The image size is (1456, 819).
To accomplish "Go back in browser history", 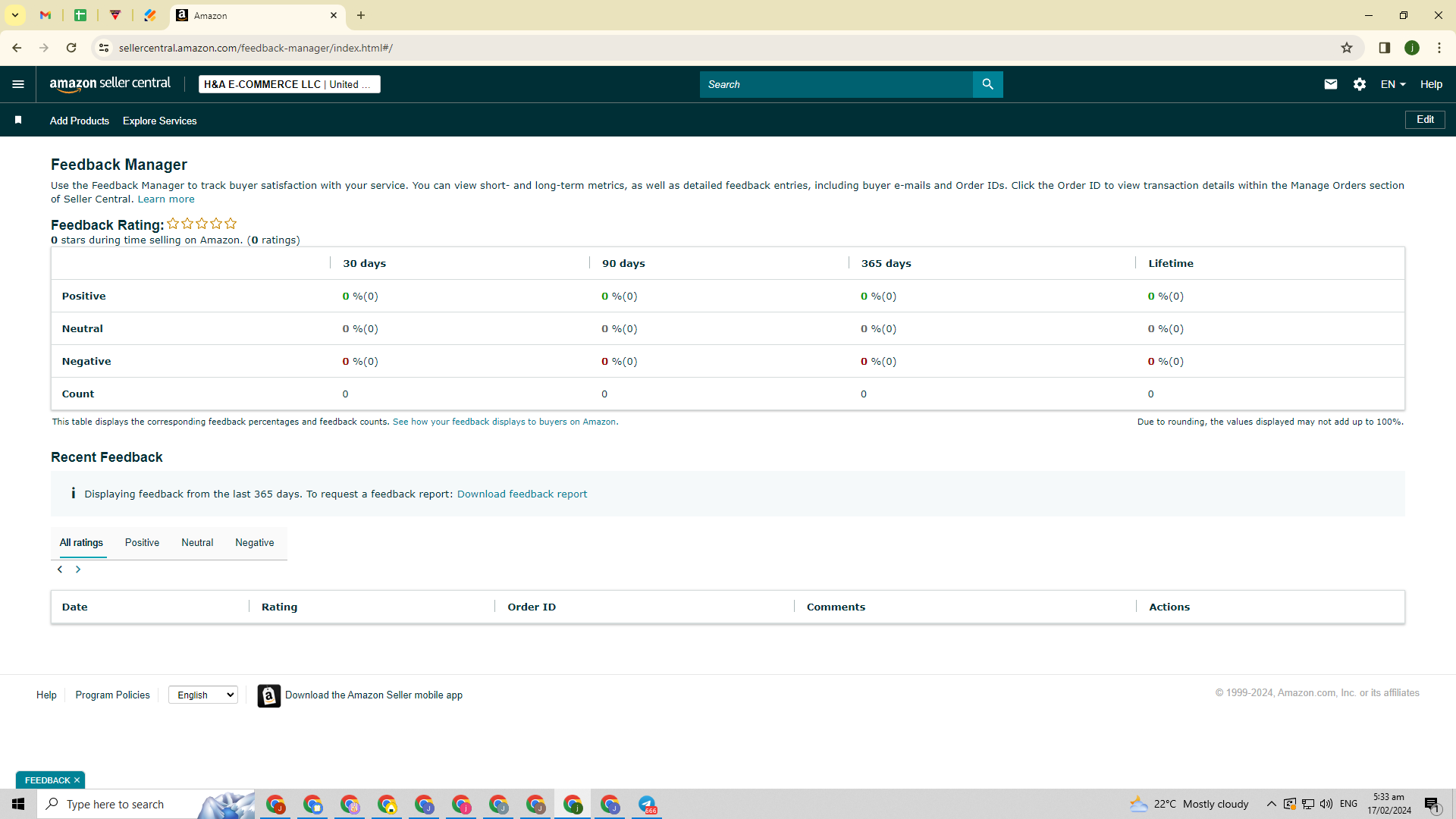I will pyautogui.click(x=17, y=48).
